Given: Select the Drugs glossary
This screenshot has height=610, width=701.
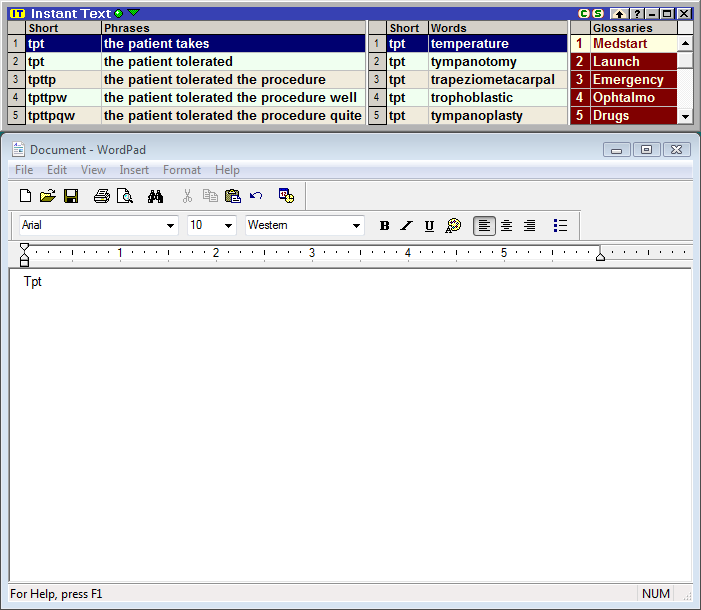Looking at the screenshot, I should pos(624,115).
